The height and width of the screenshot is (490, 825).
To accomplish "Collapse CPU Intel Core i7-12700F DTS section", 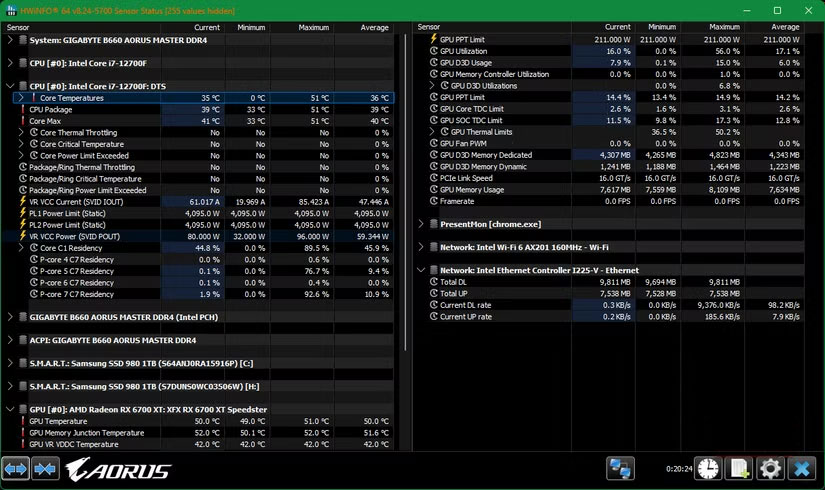I will click(10, 86).
